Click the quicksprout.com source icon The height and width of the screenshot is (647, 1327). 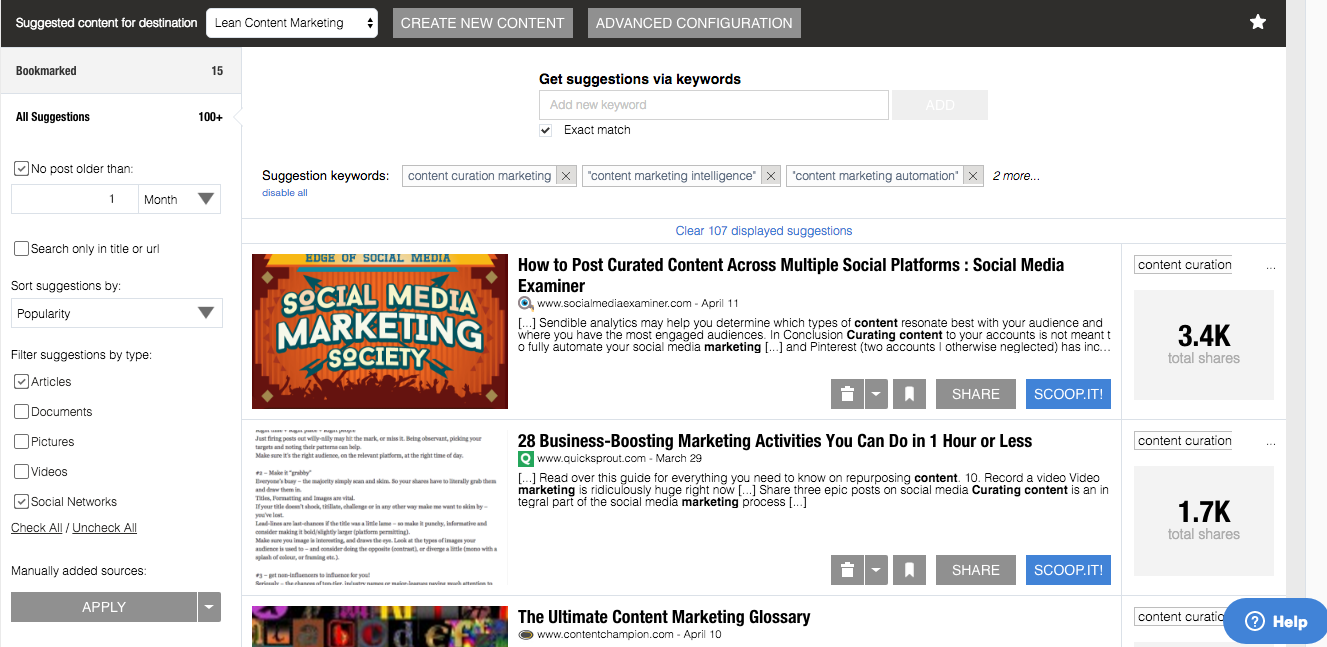526,459
